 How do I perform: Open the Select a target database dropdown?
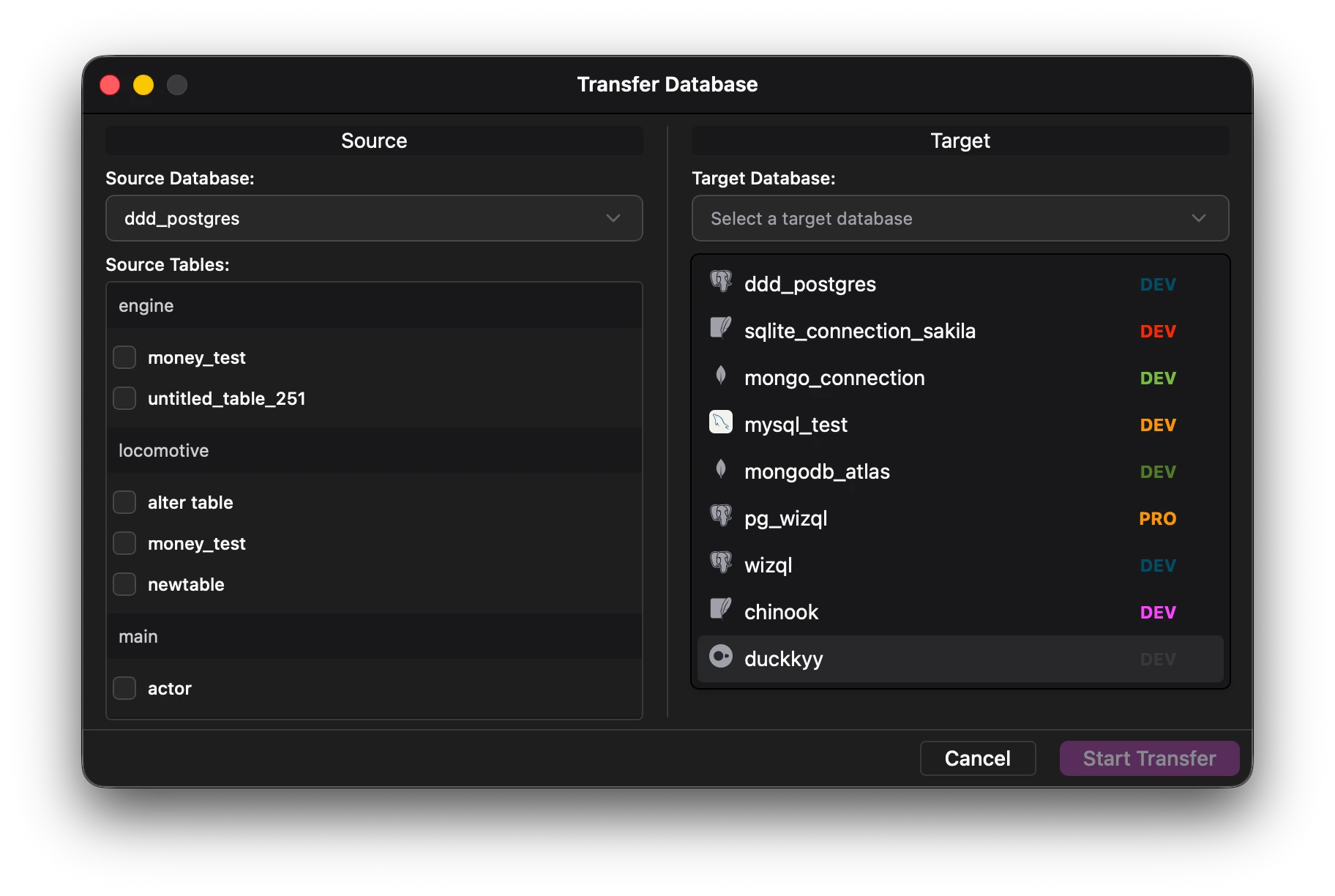[x=960, y=218]
